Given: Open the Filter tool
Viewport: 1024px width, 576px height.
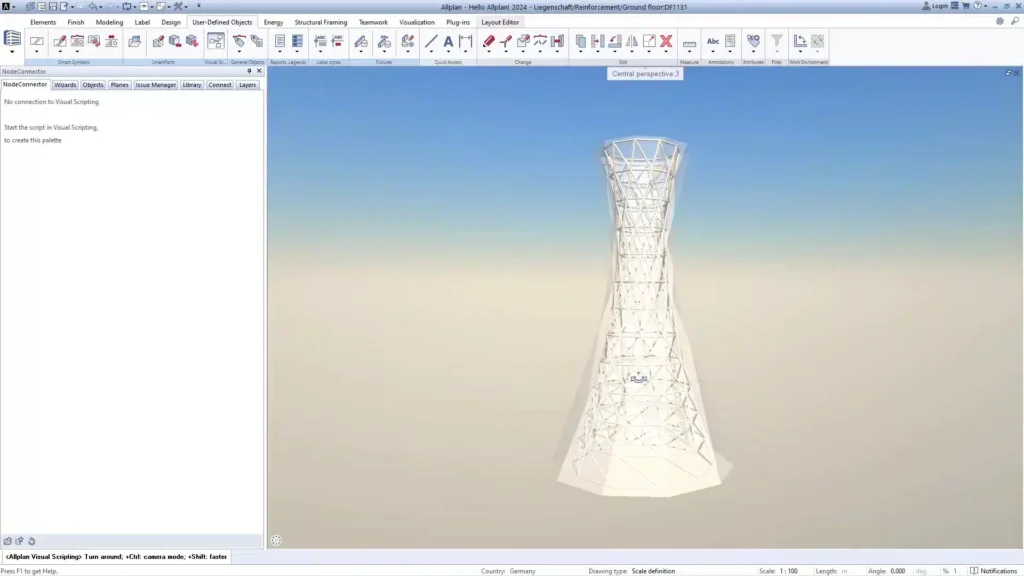Looking at the screenshot, I should pos(778,41).
